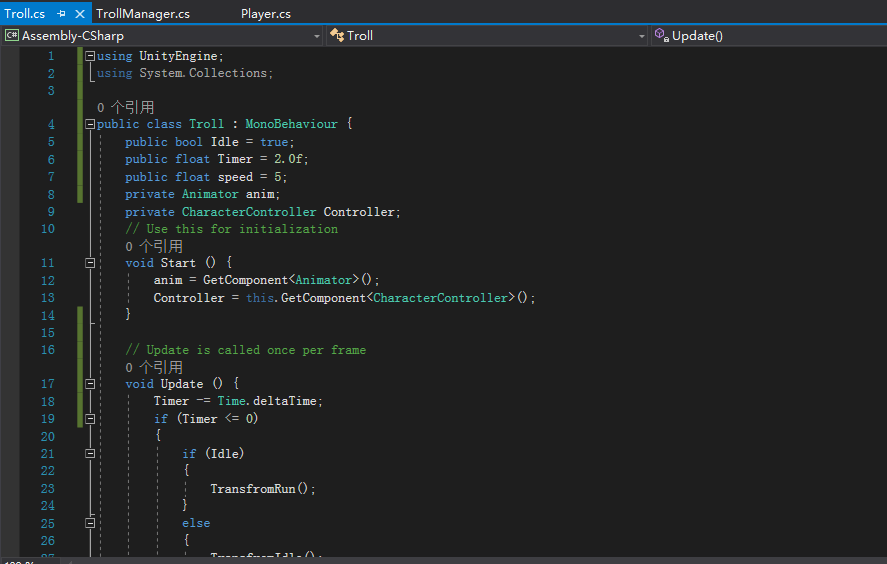The image size is (887, 564).
Task: Select the Troll.cs tab
Action: [x=24, y=14]
